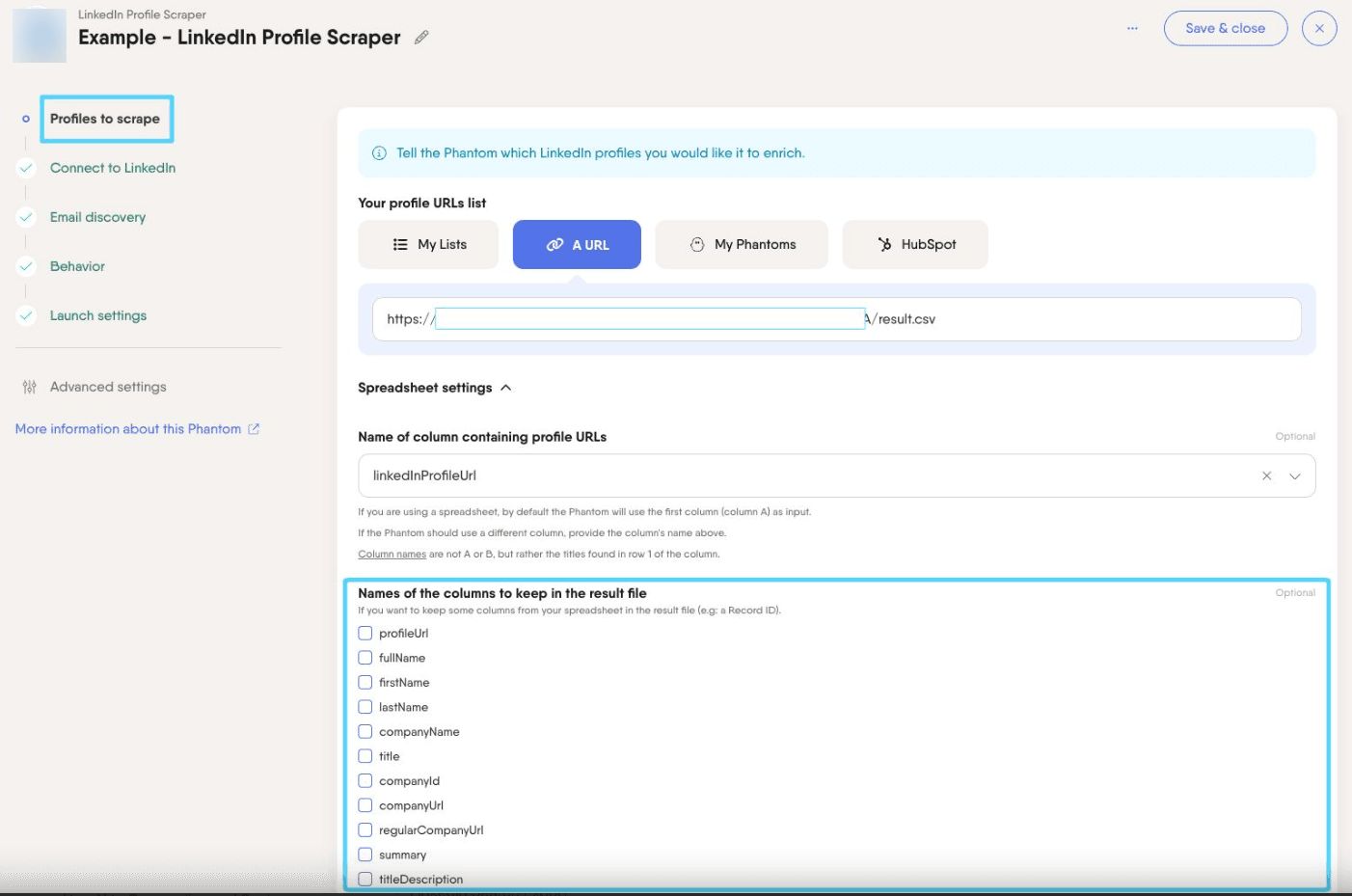1352x896 pixels.
Task: Click the Advanced settings sliders icon
Action: click(29, 387)
